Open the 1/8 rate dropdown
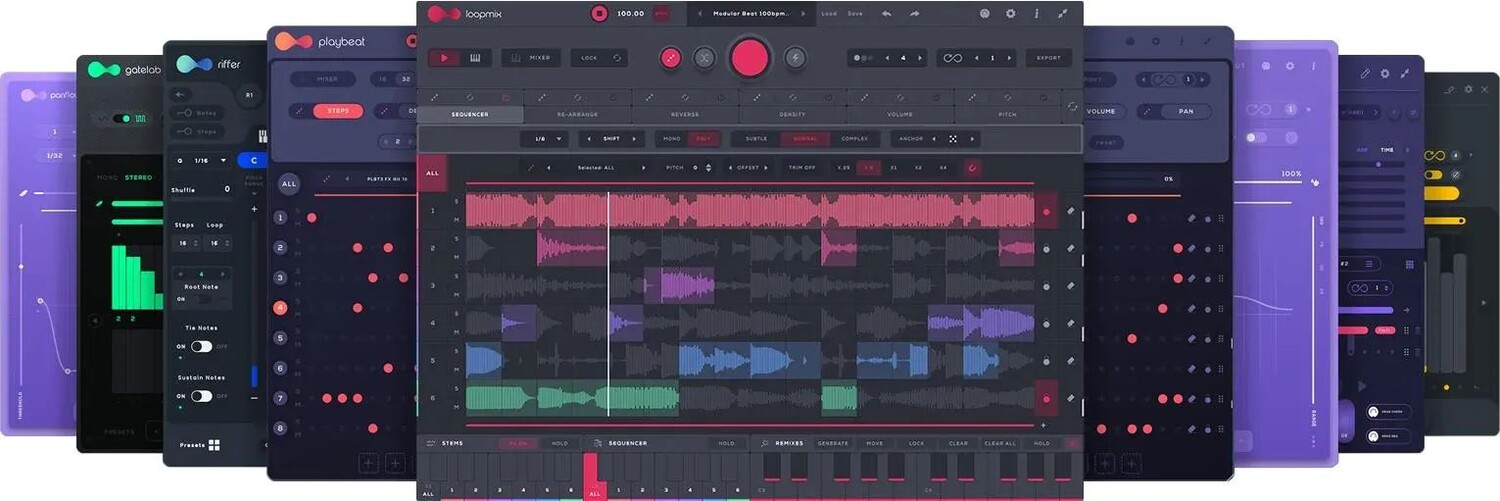Screen dimensions: 1500x501 pos(545,139)
